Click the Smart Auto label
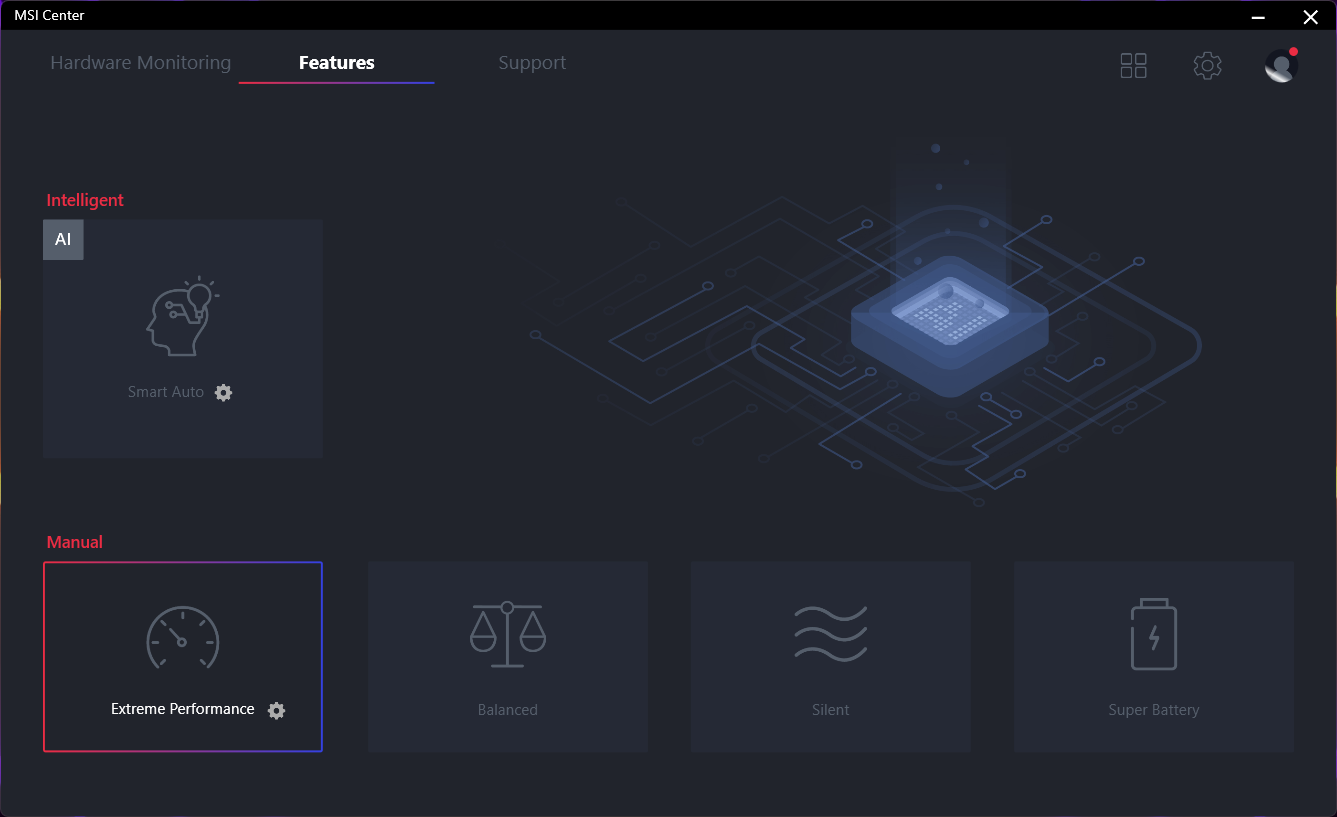This screenshot has width=1337, height=817. (x=166, y=392)
